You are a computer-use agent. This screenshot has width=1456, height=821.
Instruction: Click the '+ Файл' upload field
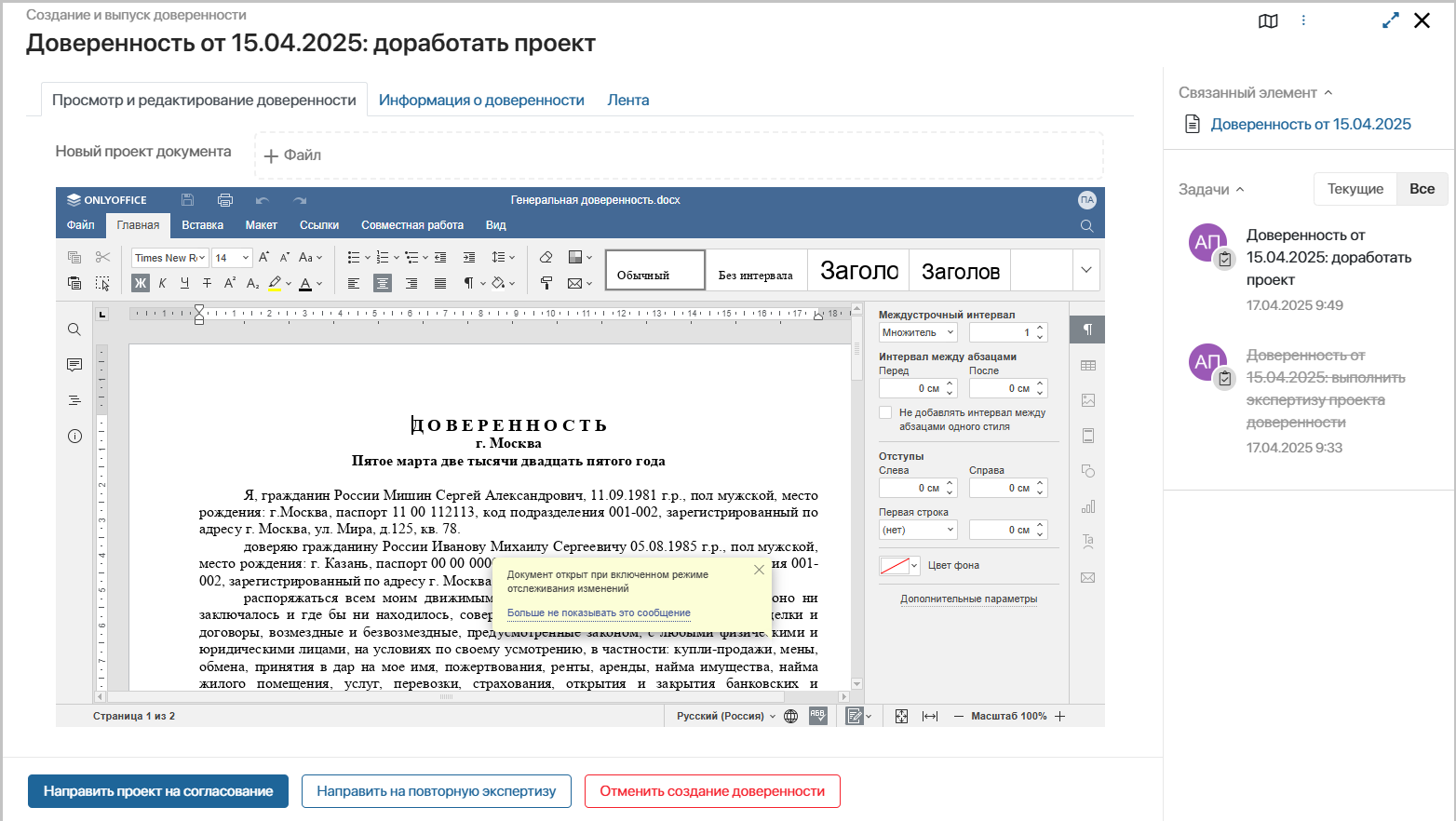point(678,155)
